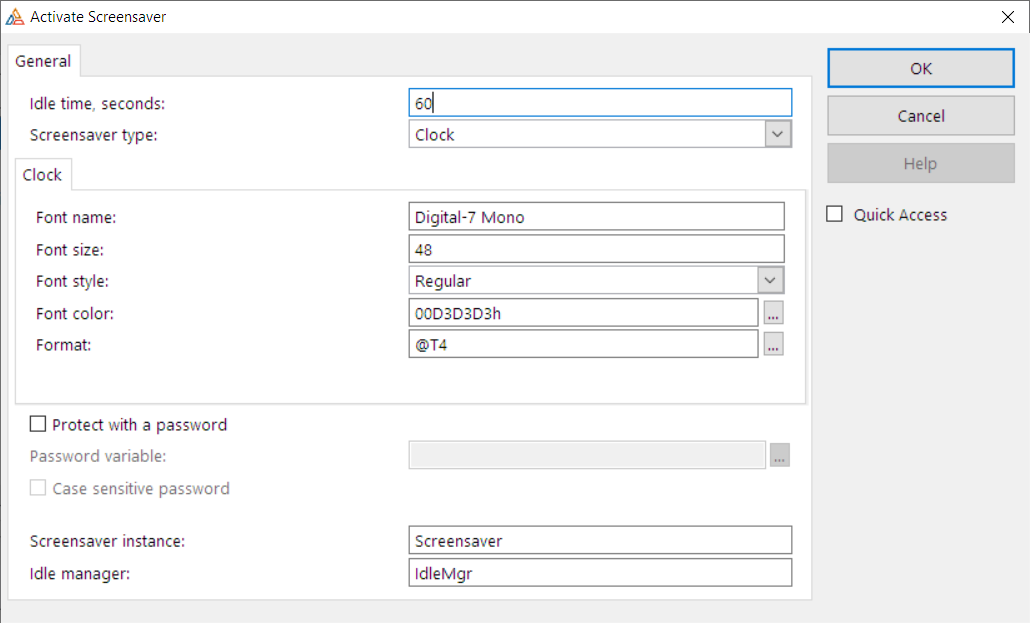The height and width of the screenshot is (623, 1030).
Task: Click the Idle time seconds field
Action: coord(600,103)
